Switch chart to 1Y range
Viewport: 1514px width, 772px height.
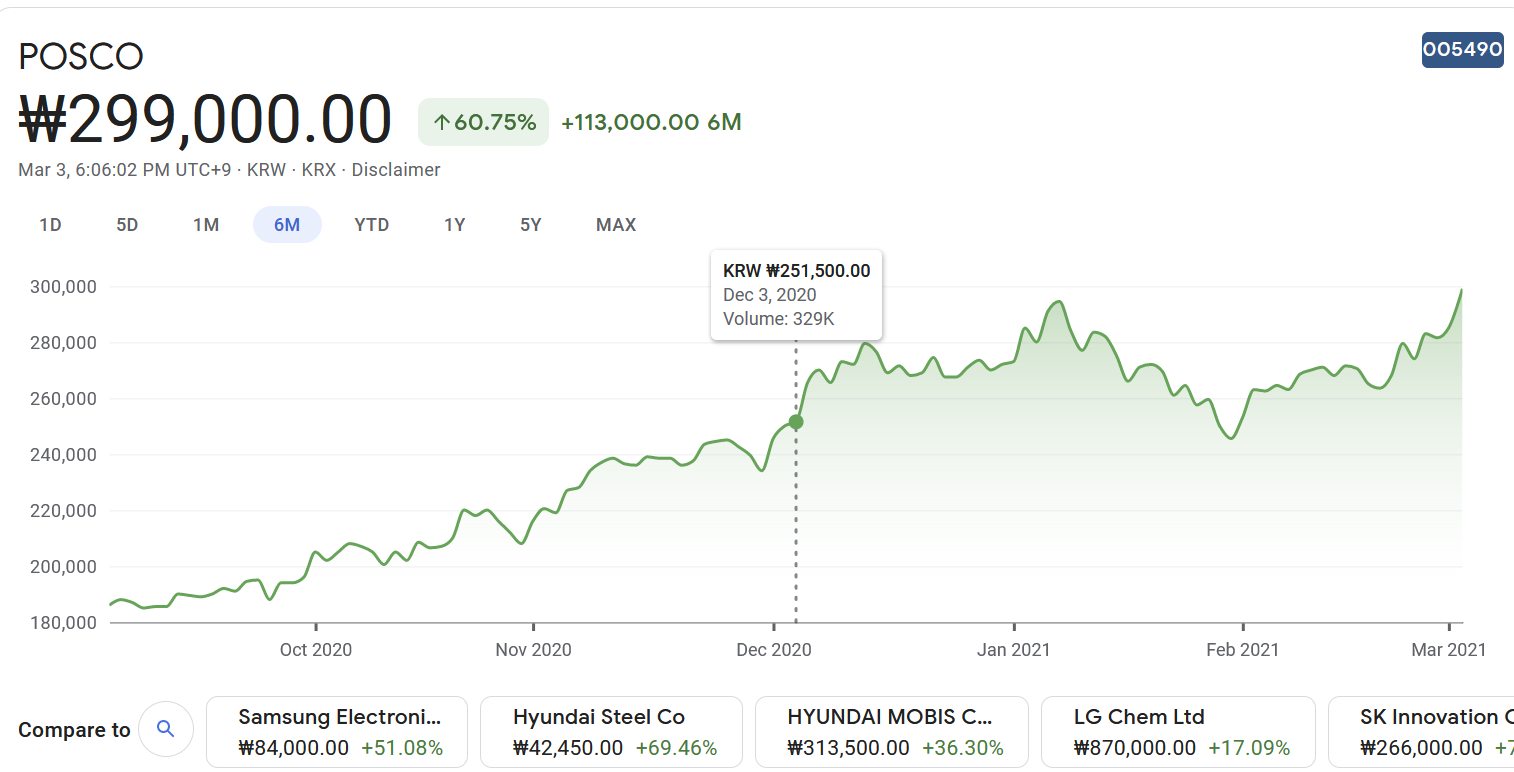pyautogui.click(x=455, y=225)
